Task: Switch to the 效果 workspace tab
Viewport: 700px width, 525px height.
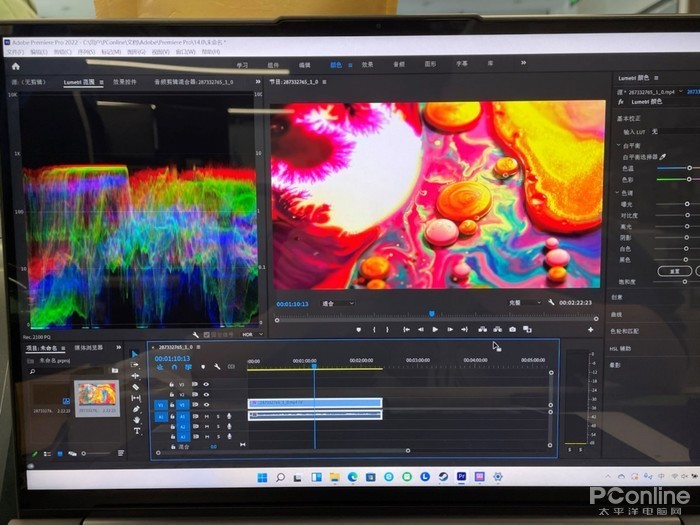Action: click(367, 64)
